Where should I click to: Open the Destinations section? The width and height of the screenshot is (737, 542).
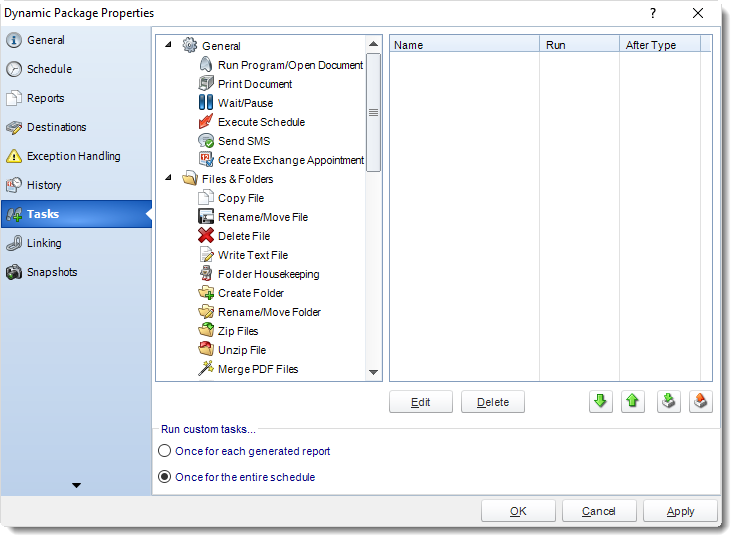(76, 127)
